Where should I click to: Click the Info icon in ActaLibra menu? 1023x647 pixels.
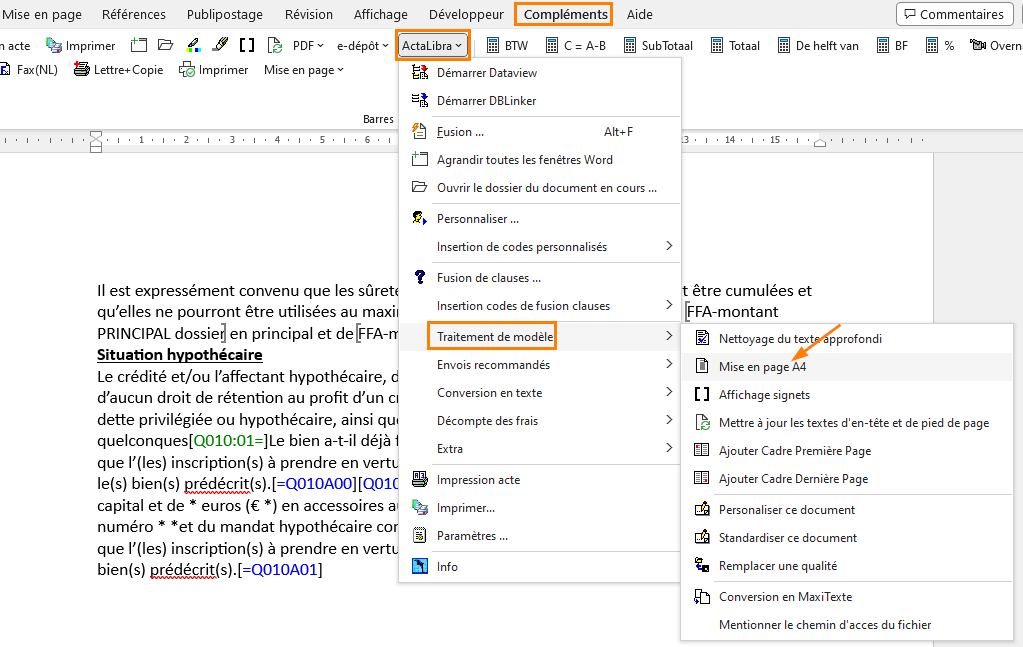click(x=420, y=566)
